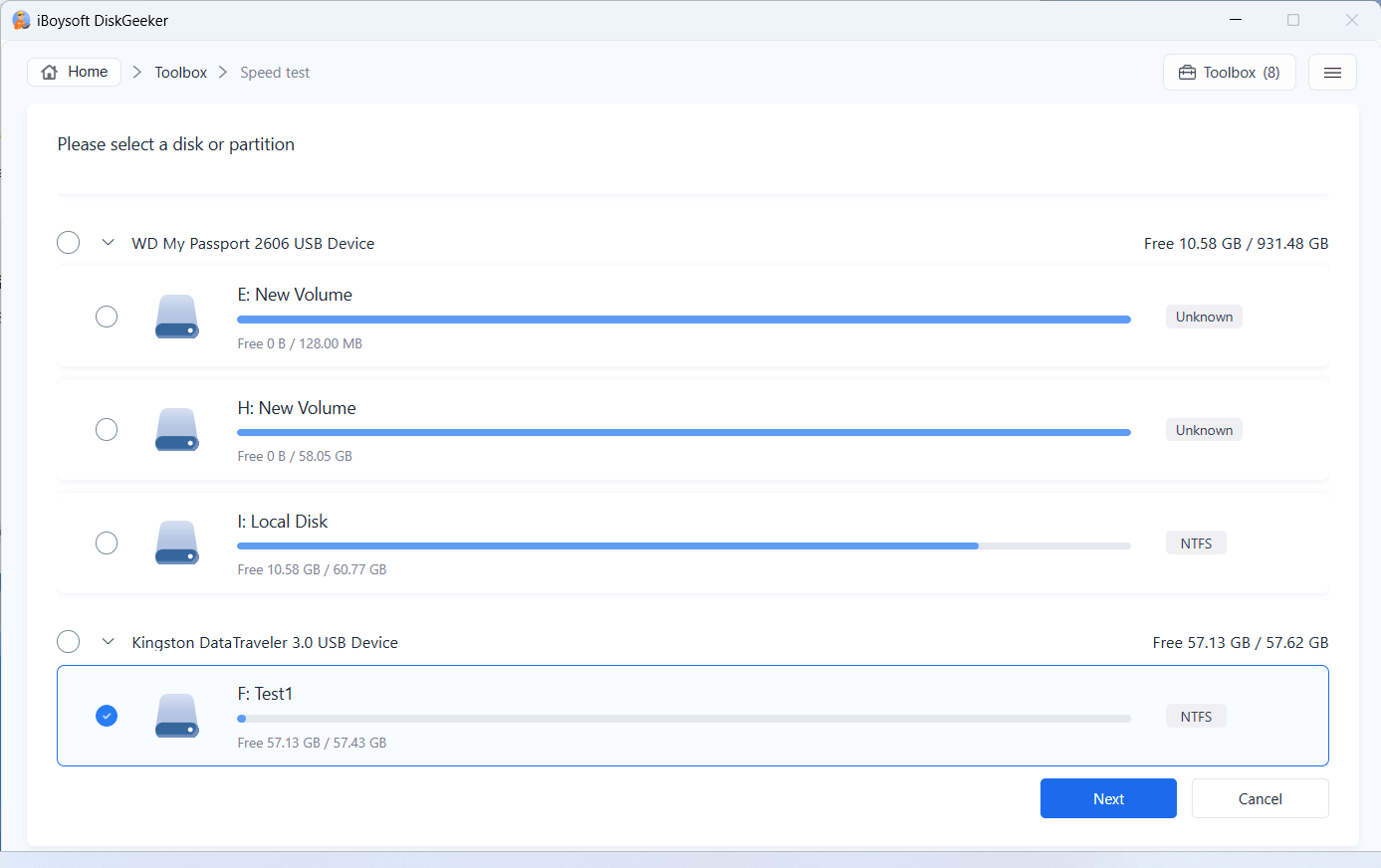This screenshot has width=1381, height=868.
Task: Click the first breadcrumb arrow after Home
Action: point(137,72)
